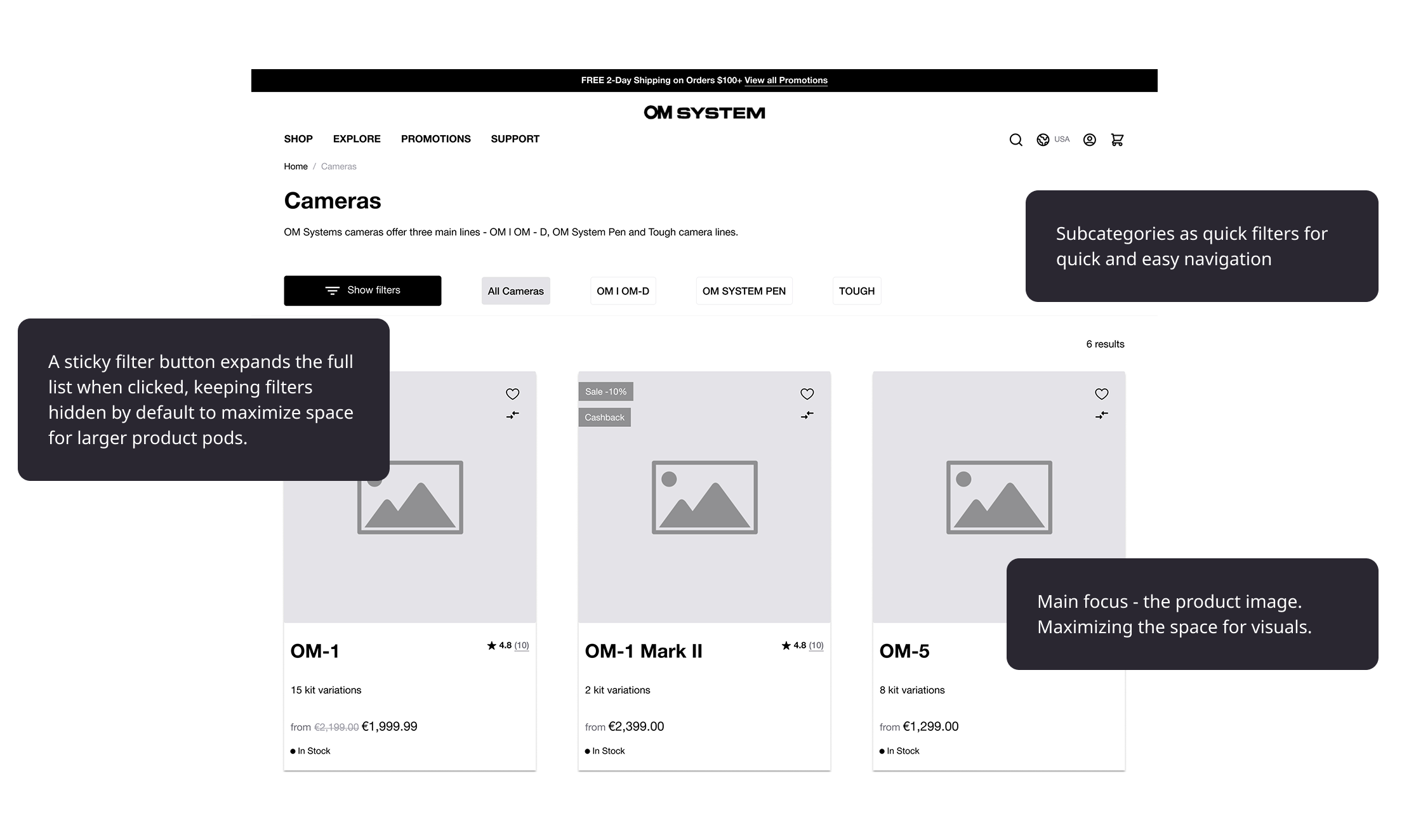Screen dimensions: 1409x840
Task: Click compare arrows icon on OM-5 card
Action: coord(1101,415)
